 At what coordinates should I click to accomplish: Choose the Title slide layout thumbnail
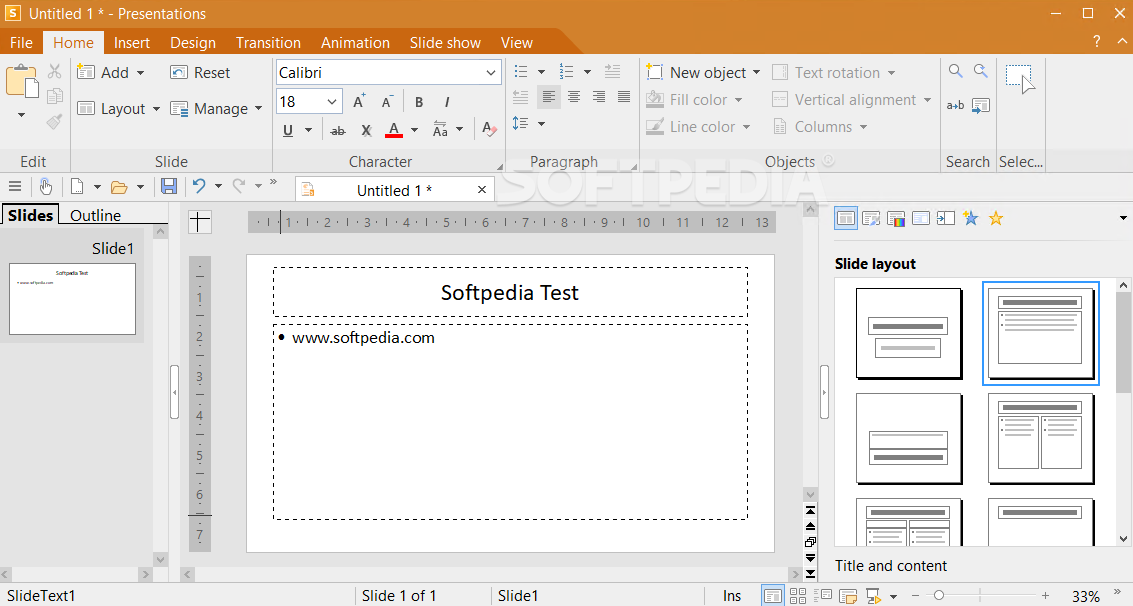tap(909, 333)
